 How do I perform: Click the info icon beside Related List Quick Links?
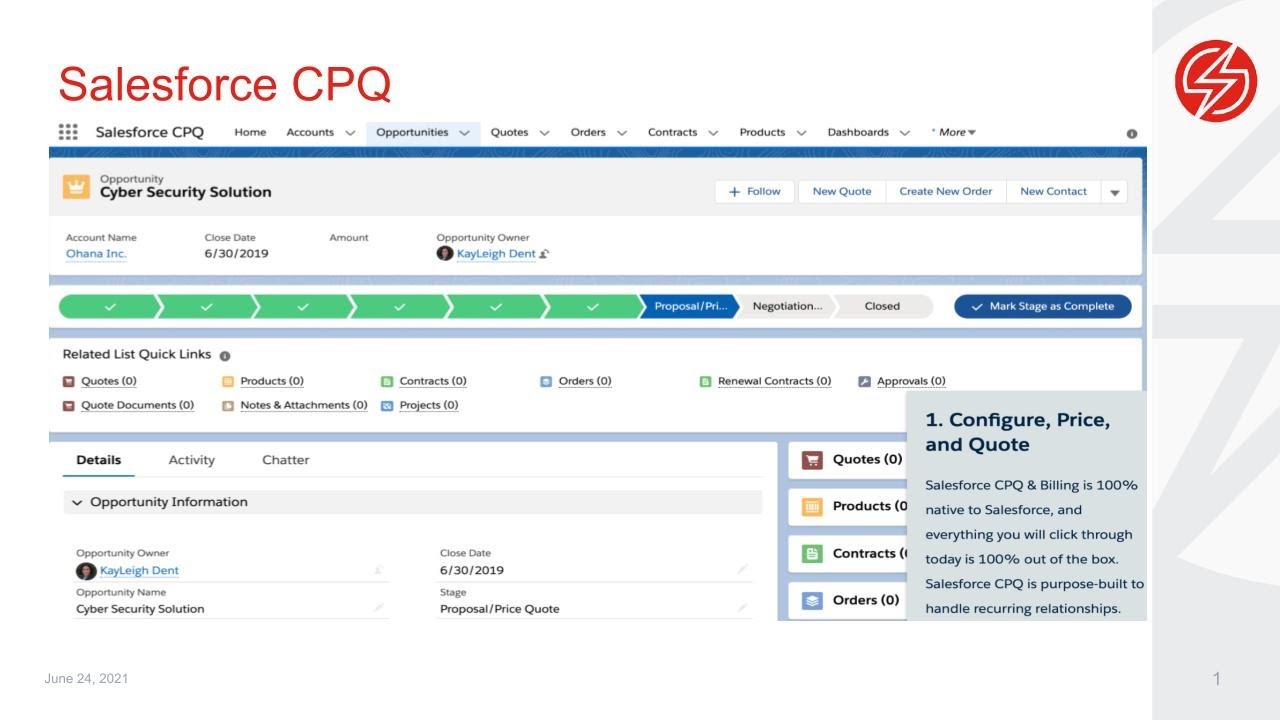click(225, 356)
